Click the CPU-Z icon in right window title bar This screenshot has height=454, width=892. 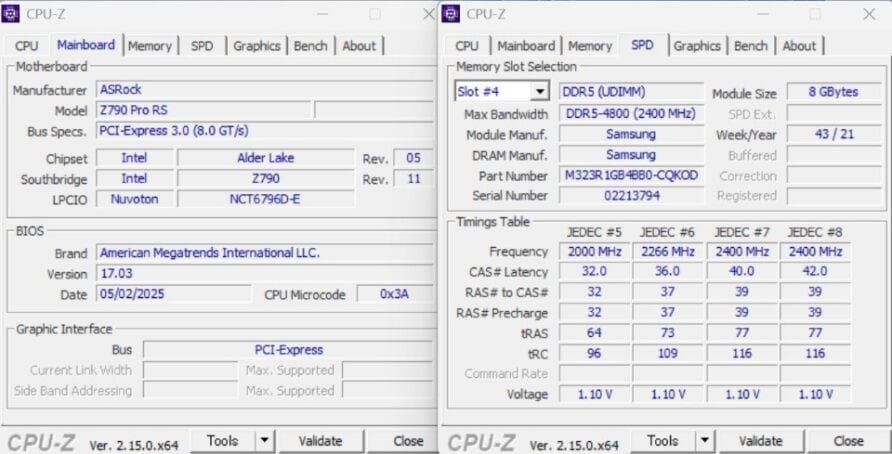point(450,14)
